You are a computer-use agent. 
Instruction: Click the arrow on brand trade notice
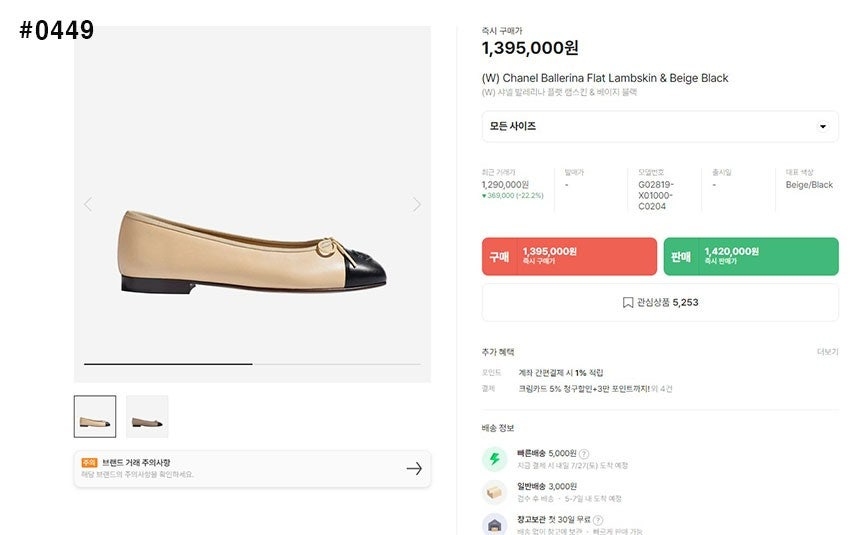414,469
